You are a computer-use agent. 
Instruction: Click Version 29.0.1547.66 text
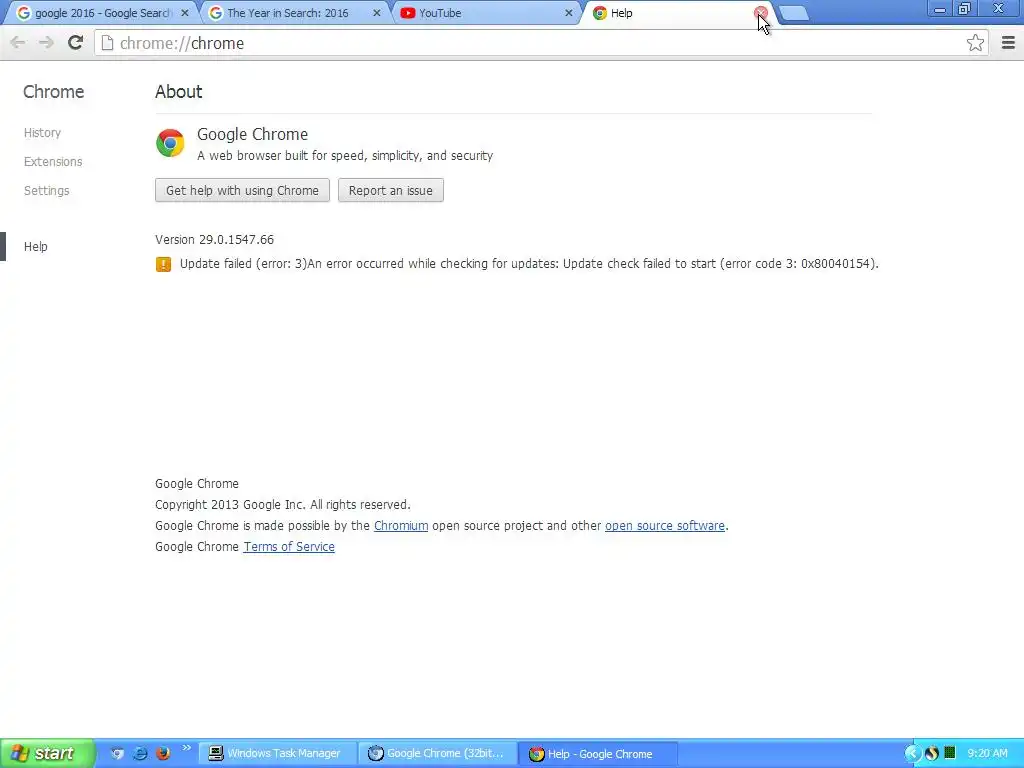tap(214, 240)
